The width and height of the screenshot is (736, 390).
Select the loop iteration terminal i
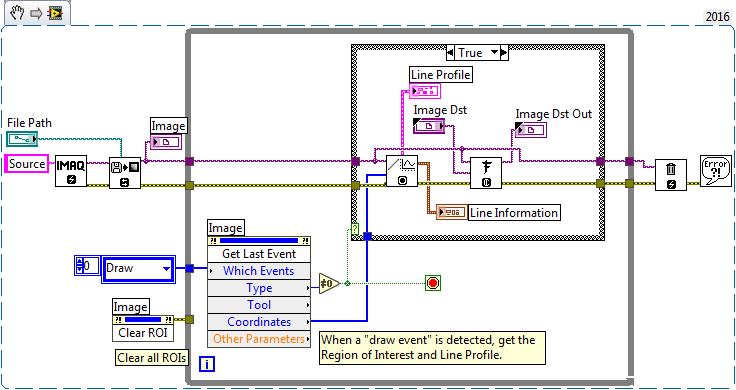coord(207,364)
